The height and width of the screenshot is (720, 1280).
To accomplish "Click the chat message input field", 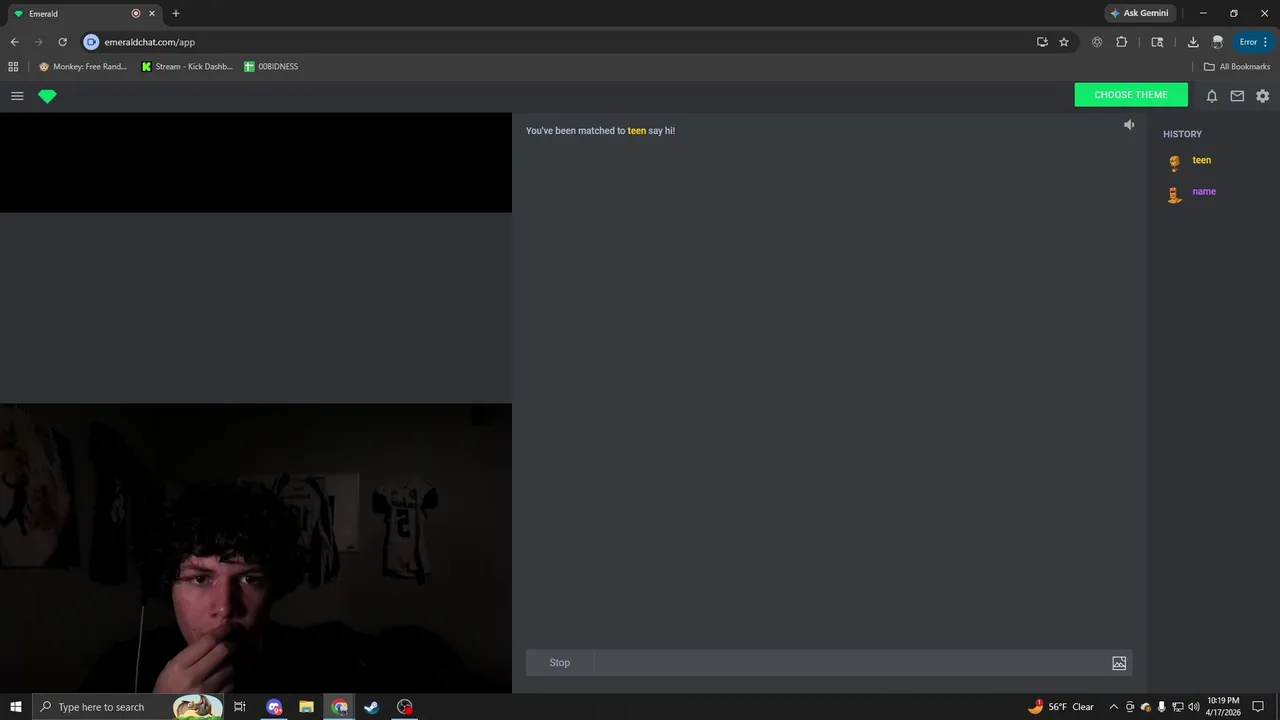I will coord(851,663).
